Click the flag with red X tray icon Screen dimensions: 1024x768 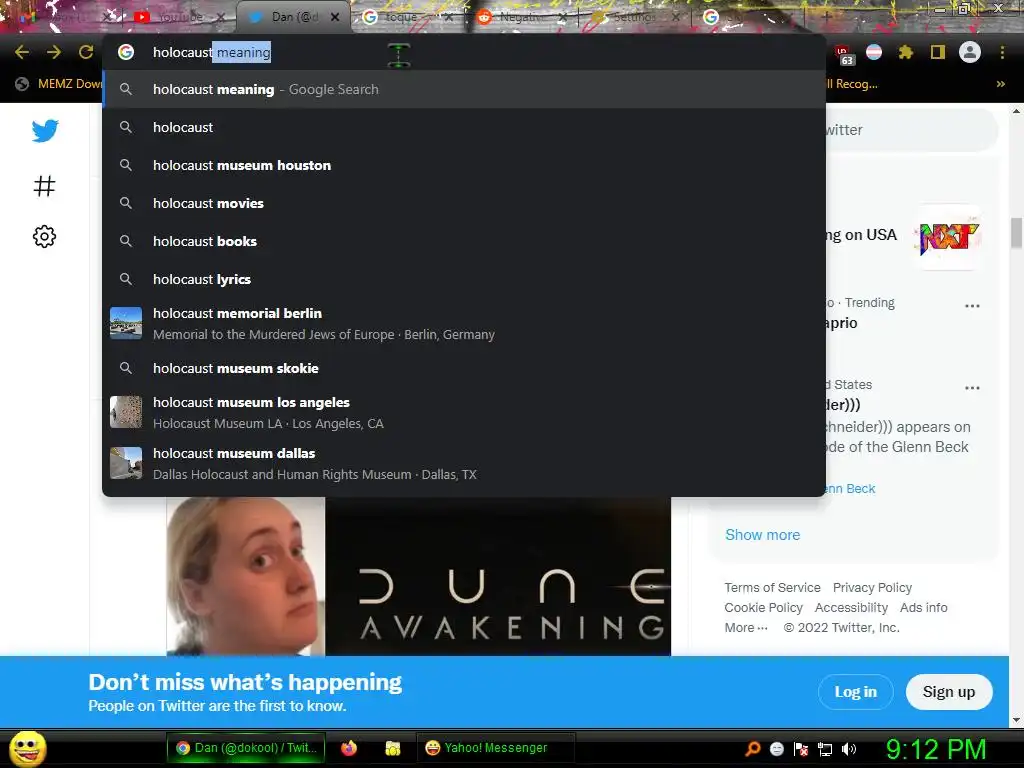coord(801,749)
